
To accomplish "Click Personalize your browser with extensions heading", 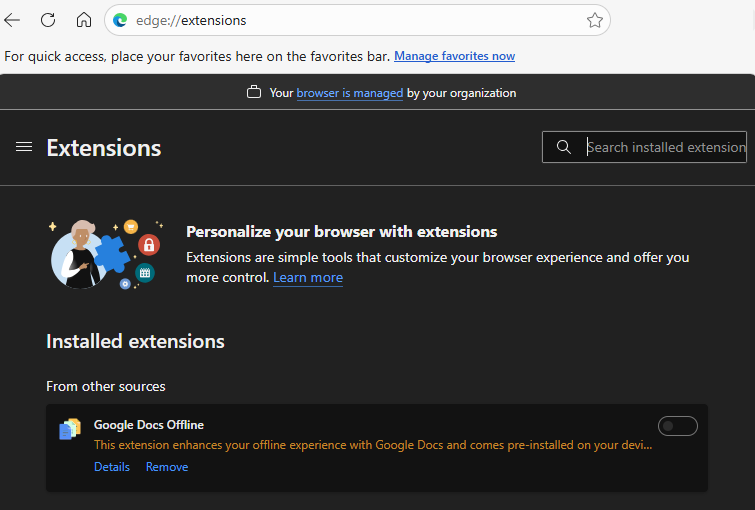I will click(342, 232).
